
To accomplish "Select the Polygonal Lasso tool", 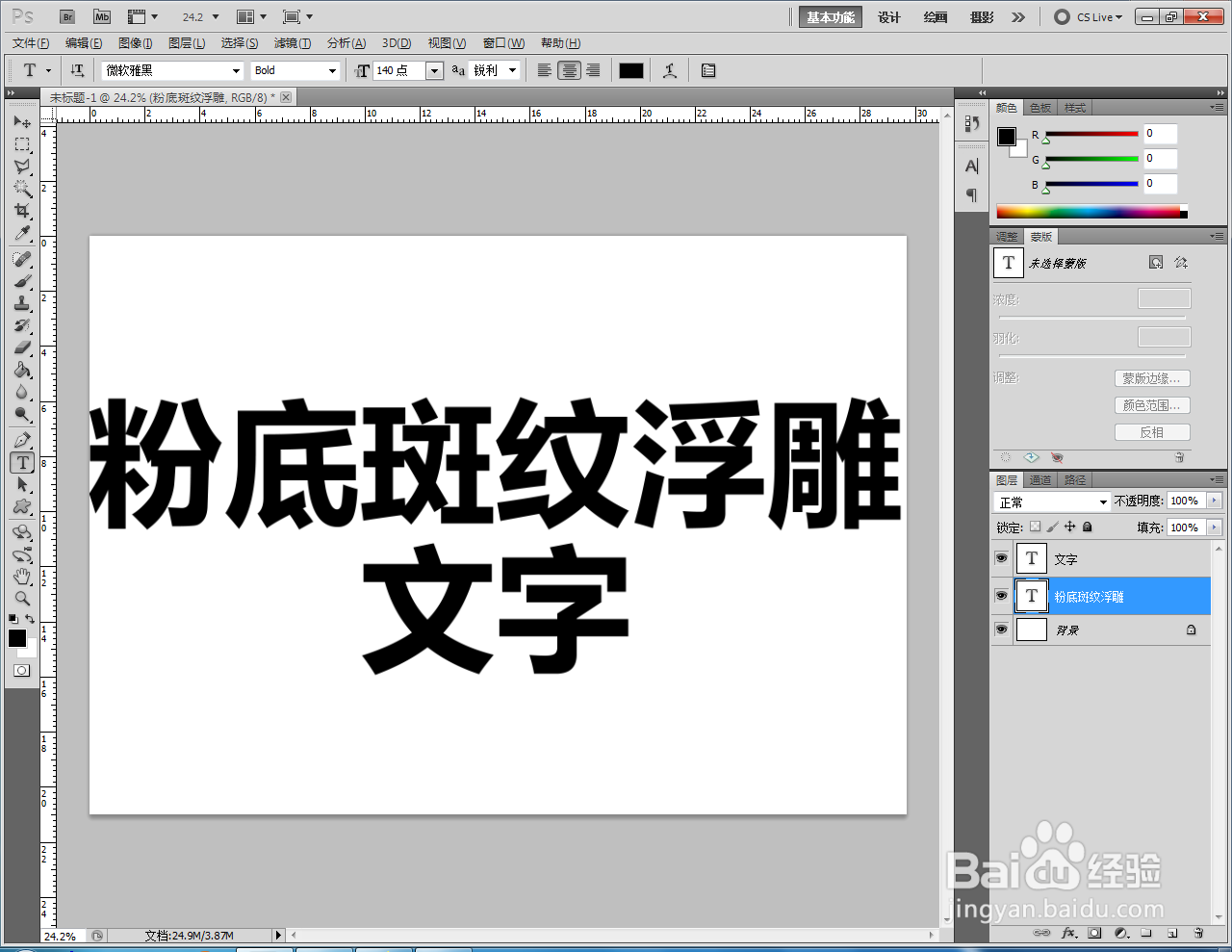I will tap(22, 167).
